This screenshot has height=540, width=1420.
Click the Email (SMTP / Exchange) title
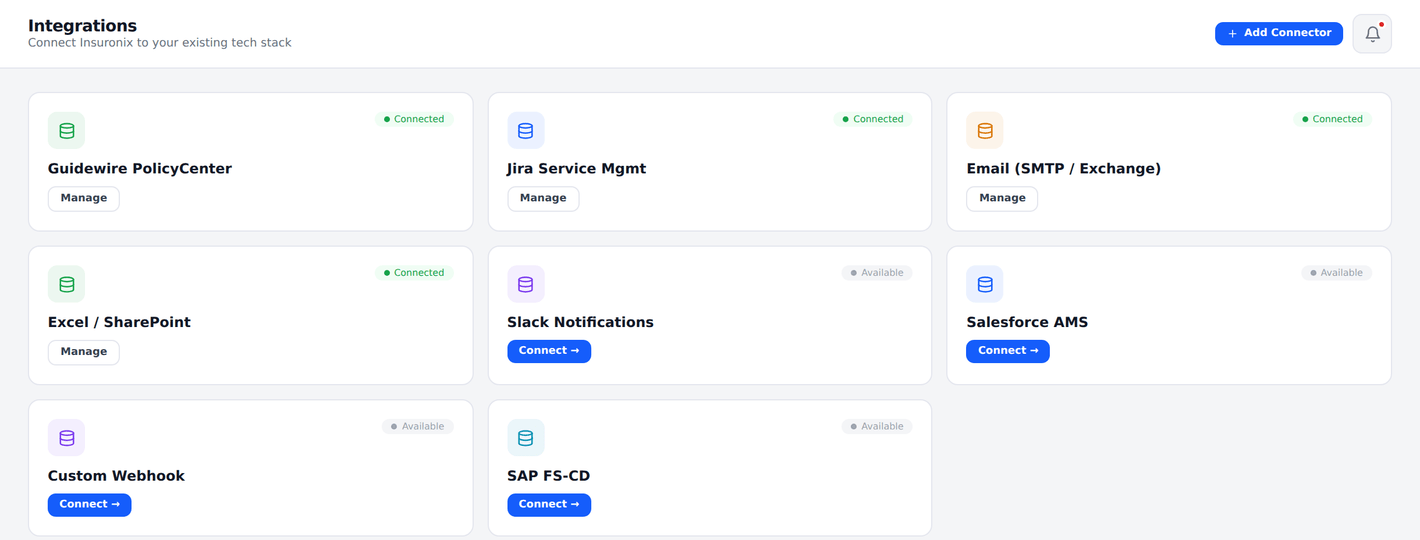[1063, 169]
